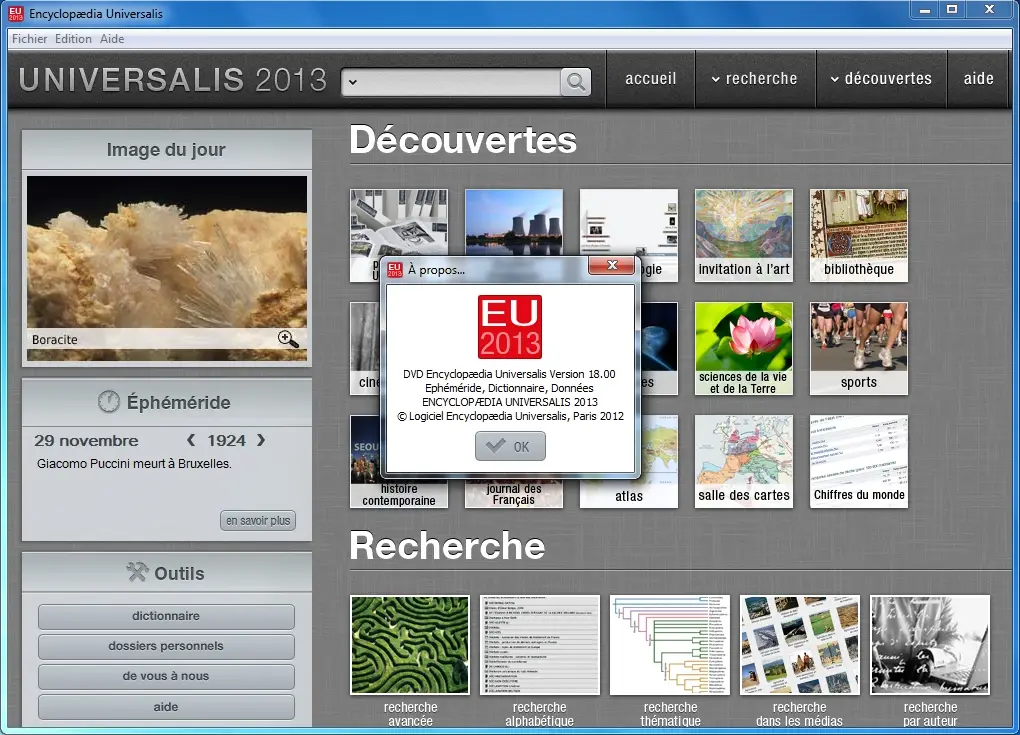
Task: Open the bibliothèque tile
Action: tap(859, 235)
